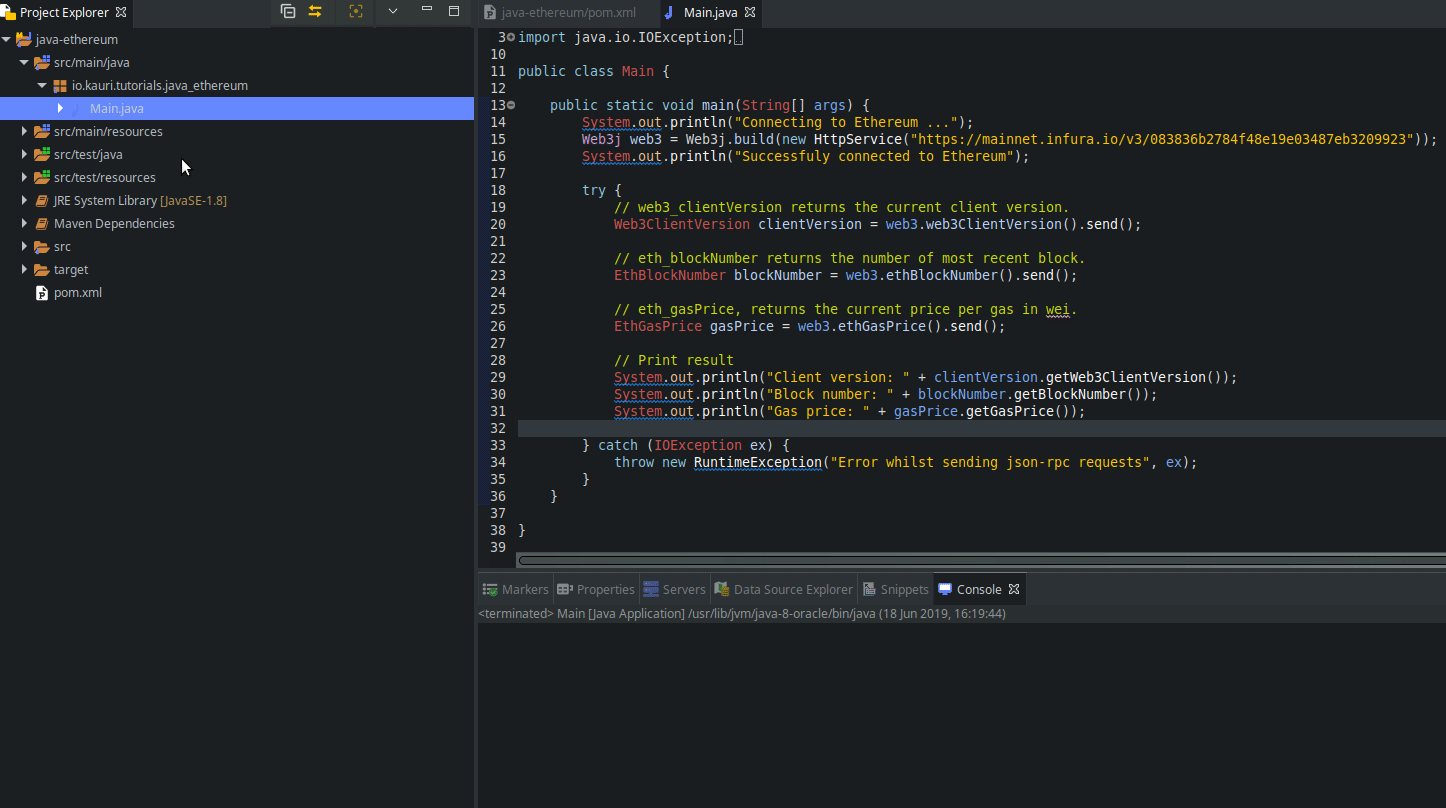
Task: Click the src/test/resources folder icon
Action: 42,178
